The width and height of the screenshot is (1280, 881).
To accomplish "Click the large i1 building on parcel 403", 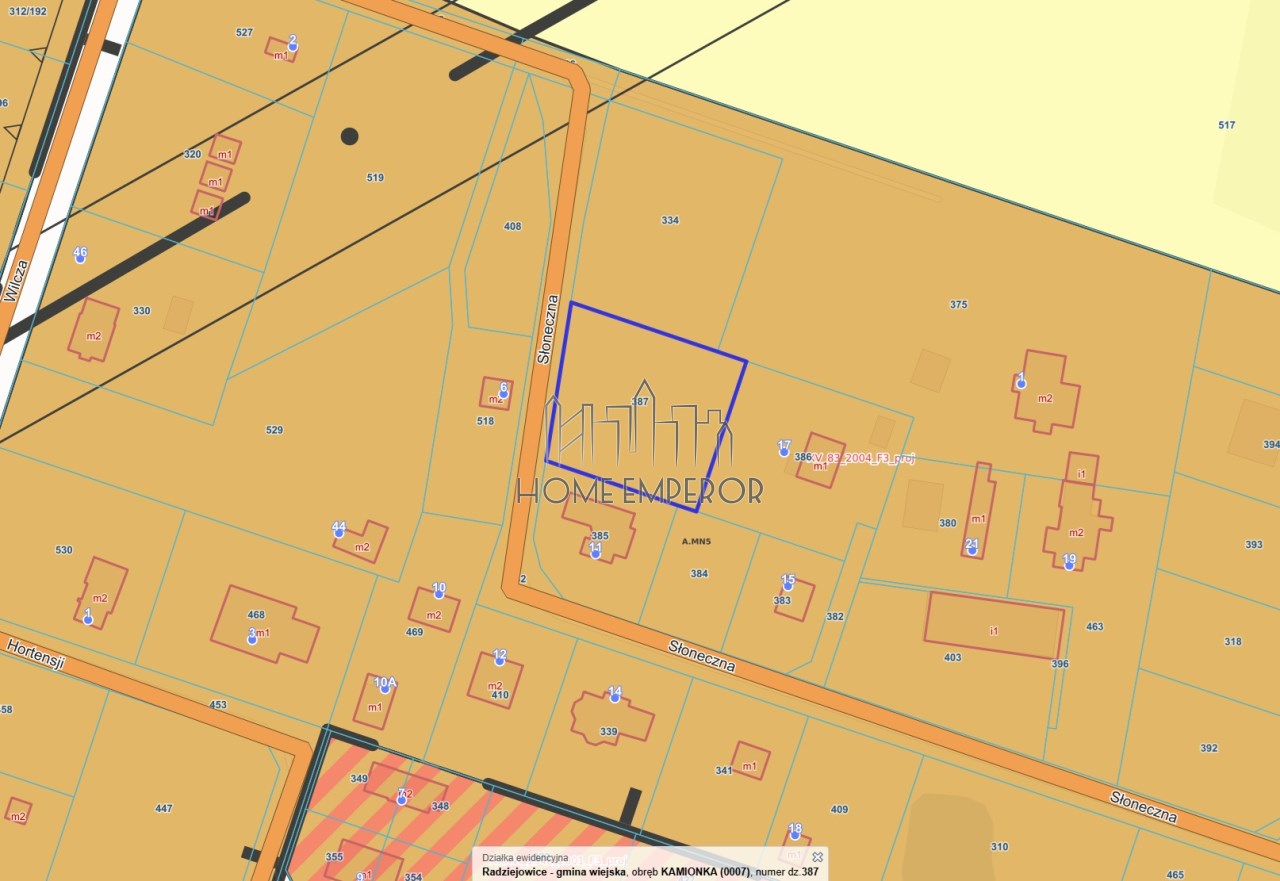I will (994, 625).
